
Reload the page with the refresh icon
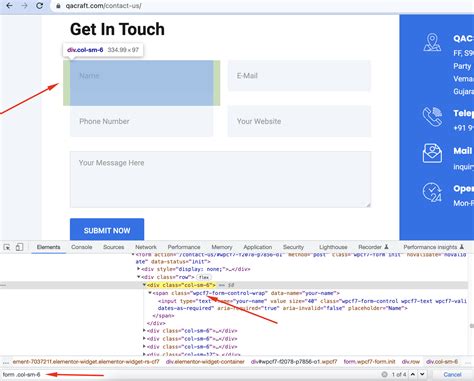point(40,6)
